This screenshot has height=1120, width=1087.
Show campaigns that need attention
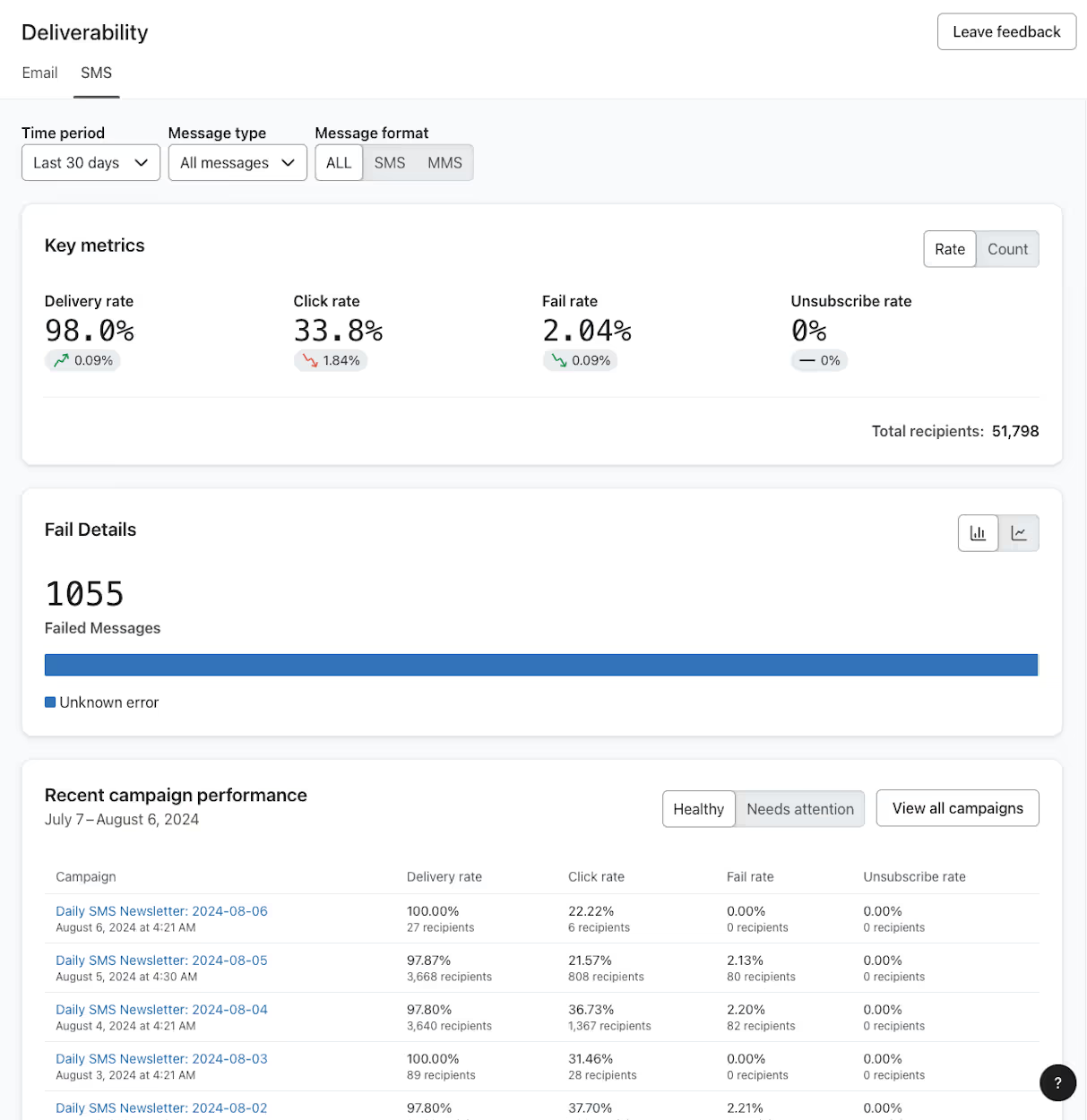tap(799, 808)
